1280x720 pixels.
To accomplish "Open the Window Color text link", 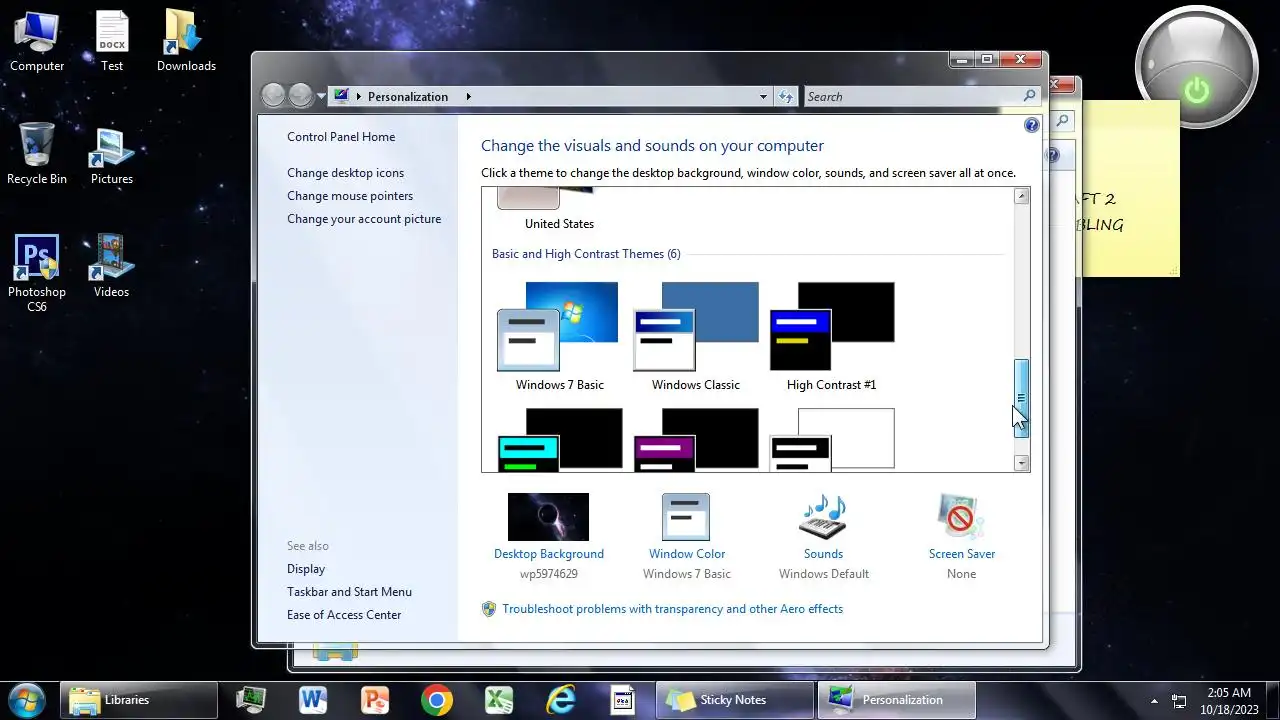I will click(x=687, y=554).
